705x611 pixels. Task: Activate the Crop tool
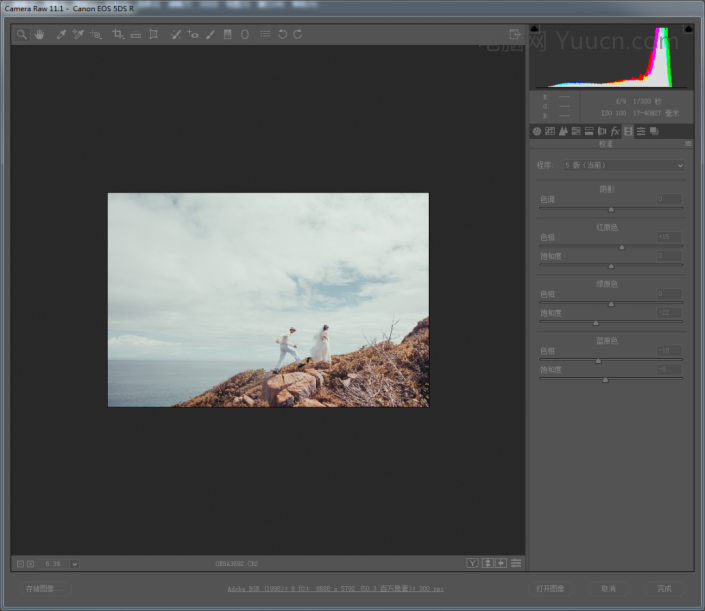pyautogui.click(x=118, y=34)
